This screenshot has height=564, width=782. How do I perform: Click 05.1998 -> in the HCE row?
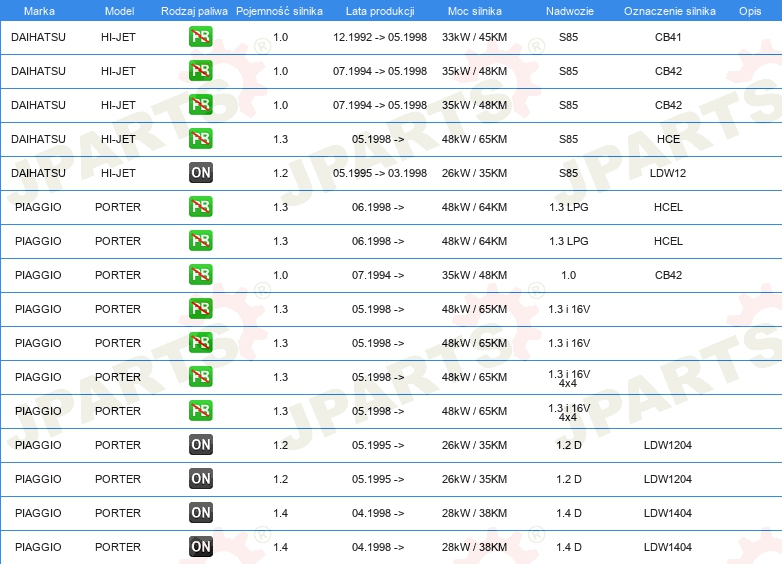click(x=378, y=139)
